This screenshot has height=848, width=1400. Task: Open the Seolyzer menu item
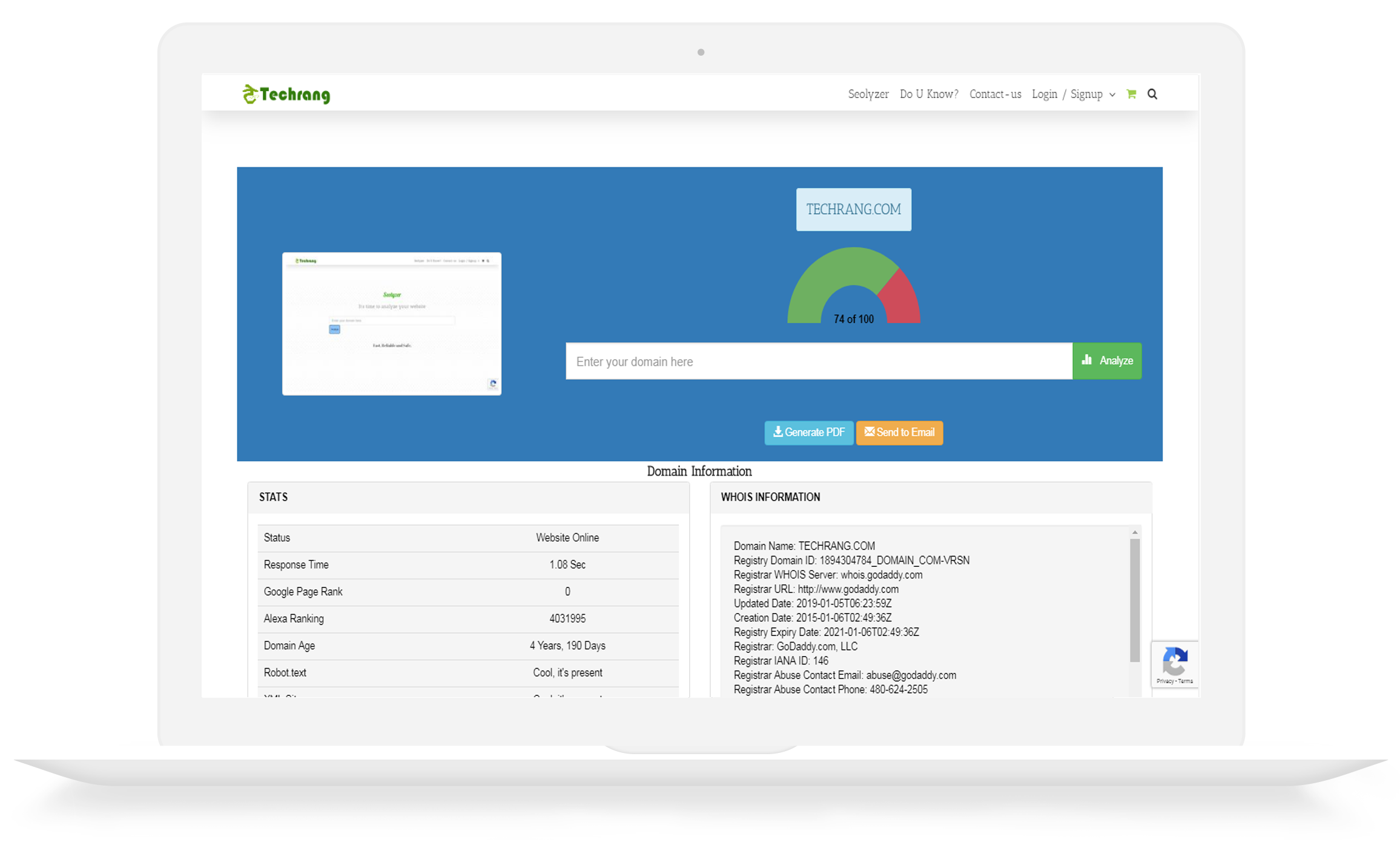(868, 94)
